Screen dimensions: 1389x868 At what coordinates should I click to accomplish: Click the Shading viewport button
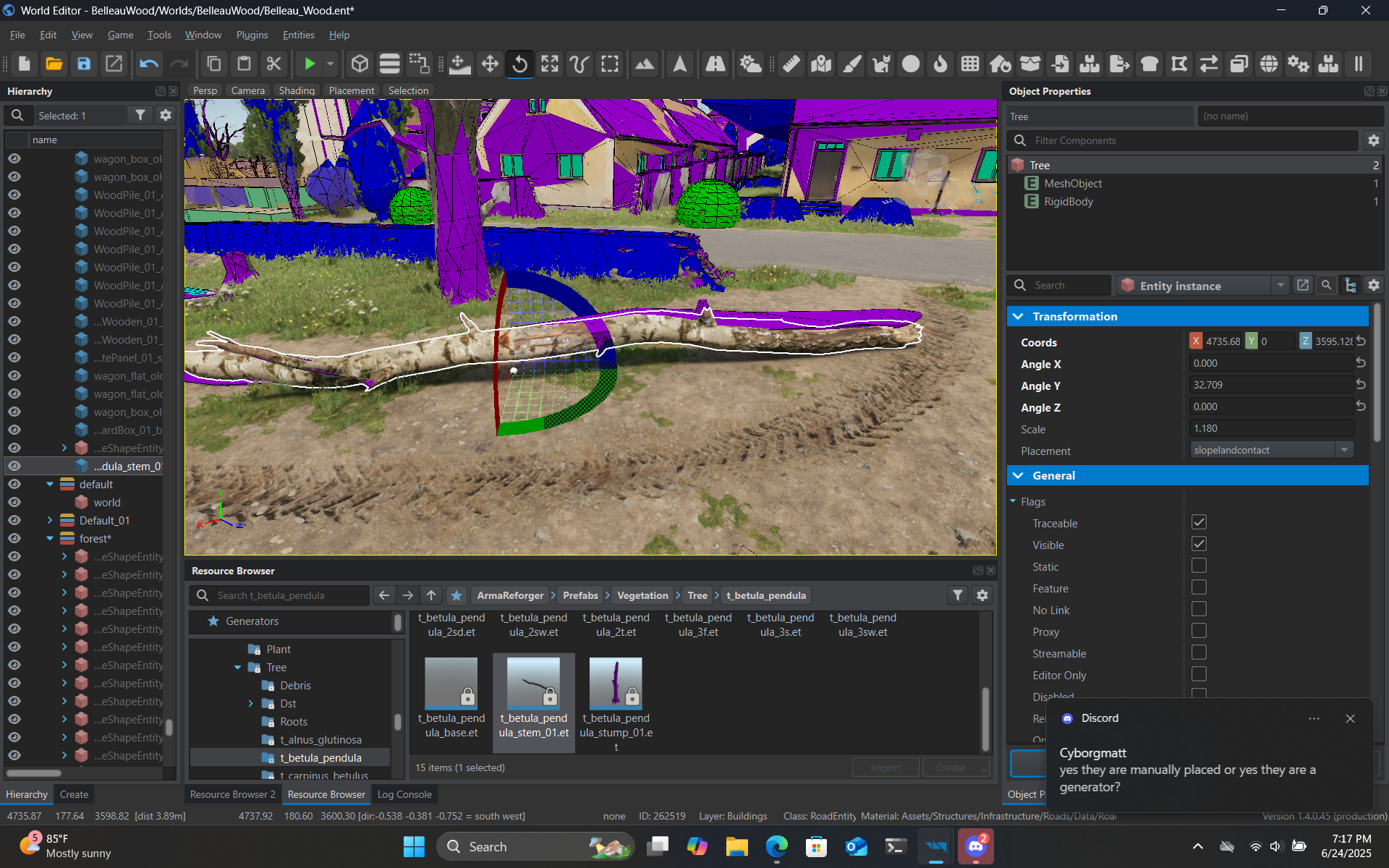(x=297, y=90)
